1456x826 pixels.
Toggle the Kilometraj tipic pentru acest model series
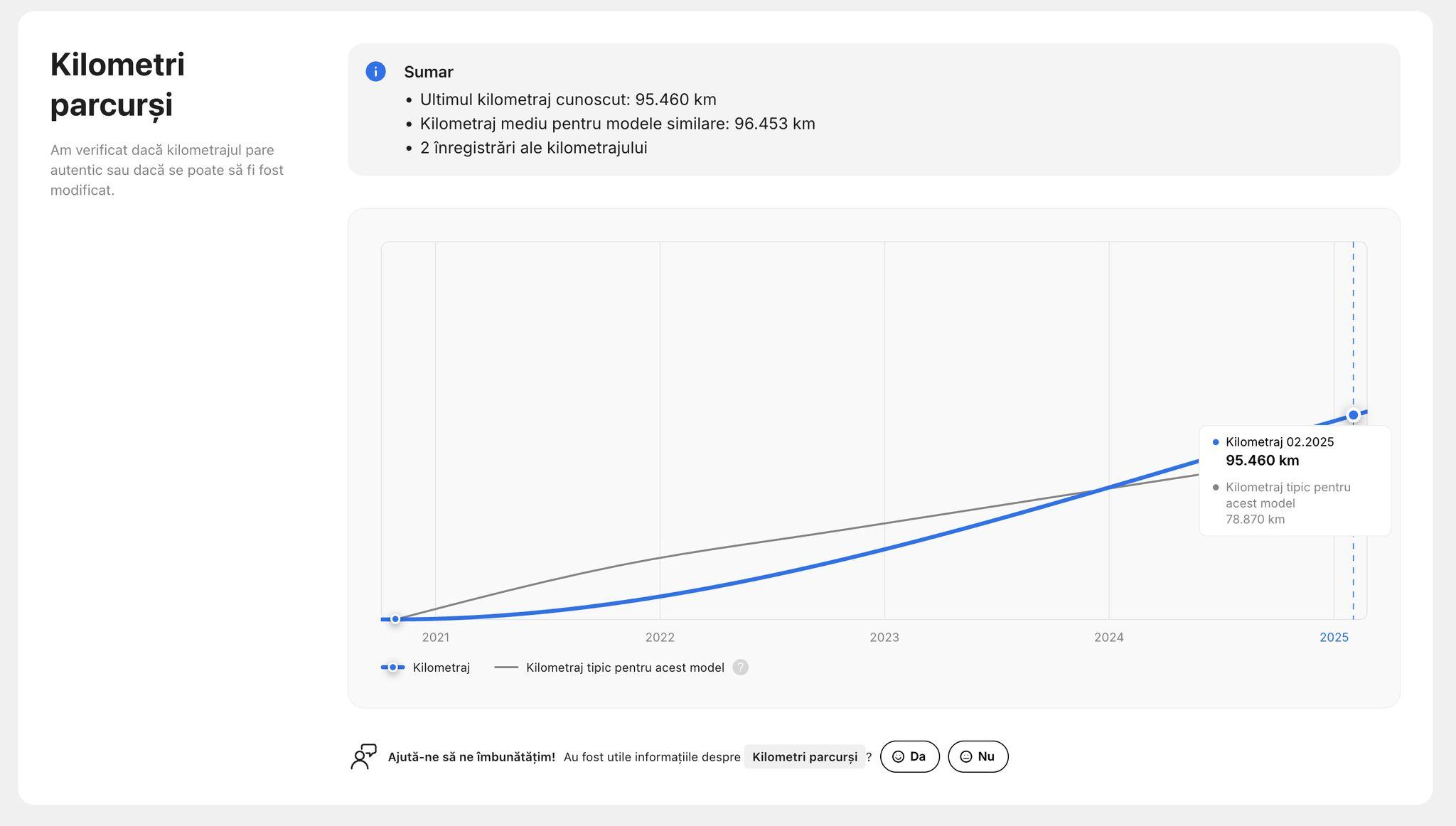[624, 667]
